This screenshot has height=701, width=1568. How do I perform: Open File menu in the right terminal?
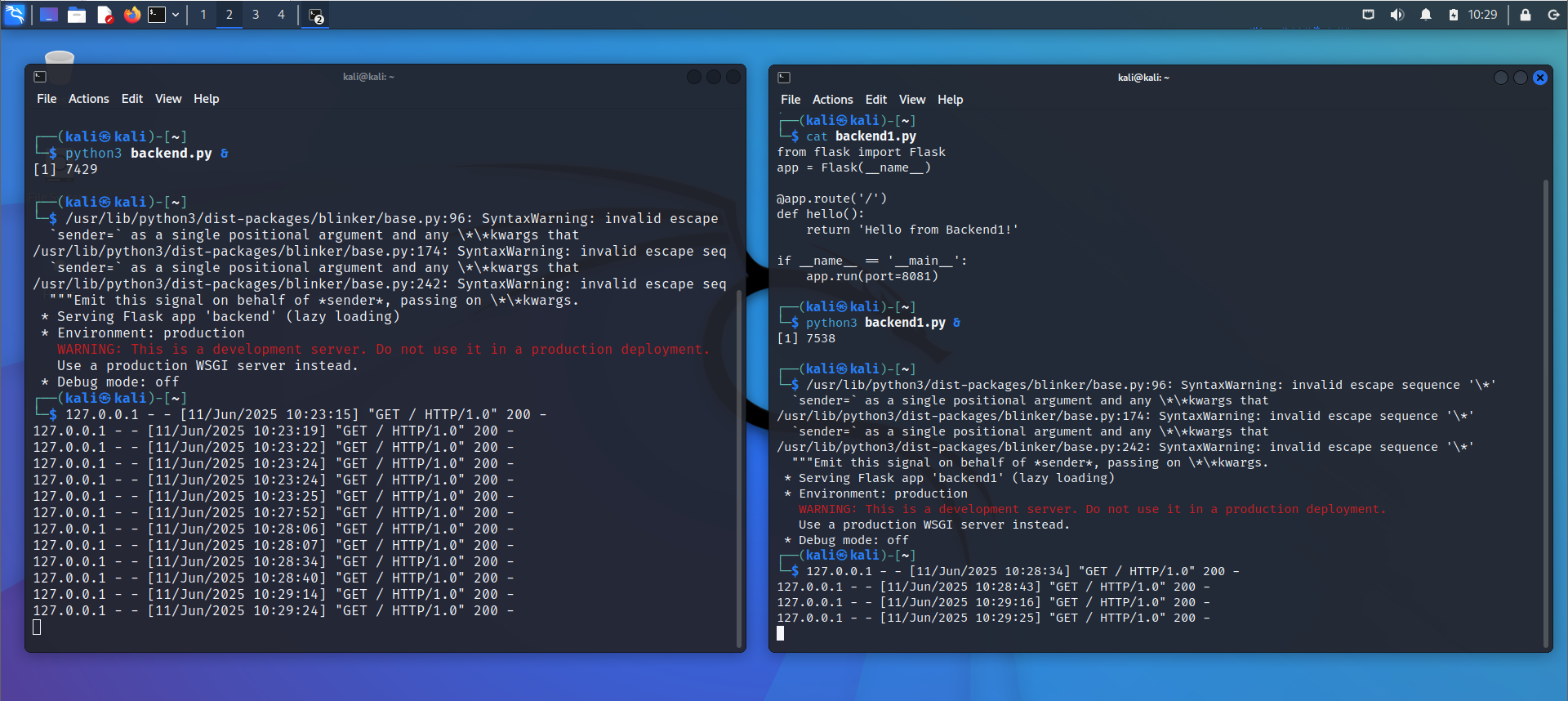pyautogui.click(x=791, y=100)
